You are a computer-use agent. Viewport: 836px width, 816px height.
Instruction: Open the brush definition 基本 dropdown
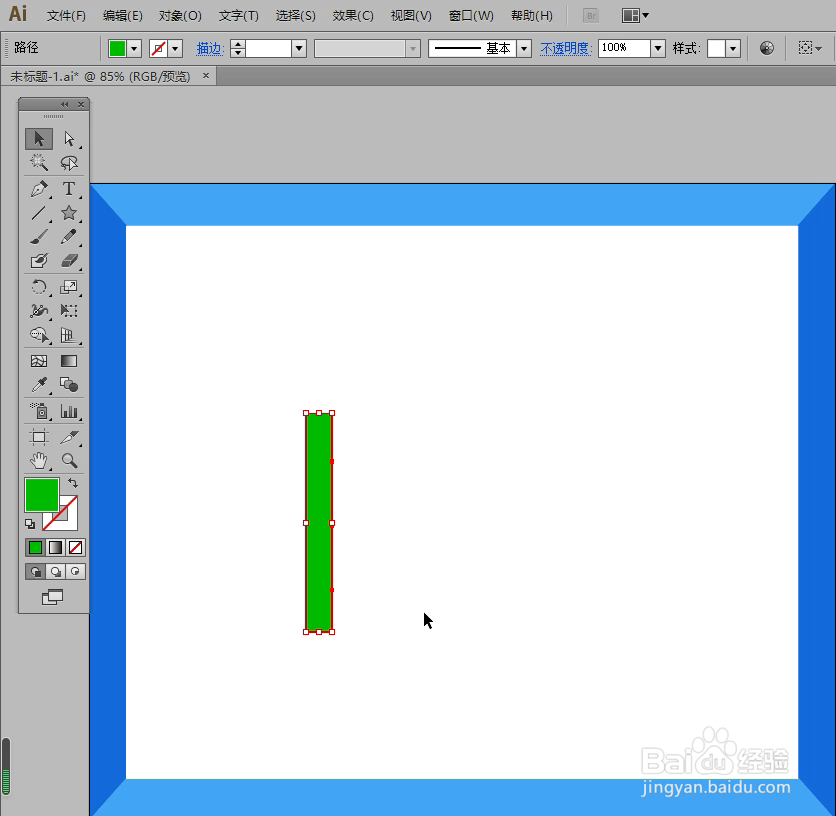point(524,49)
